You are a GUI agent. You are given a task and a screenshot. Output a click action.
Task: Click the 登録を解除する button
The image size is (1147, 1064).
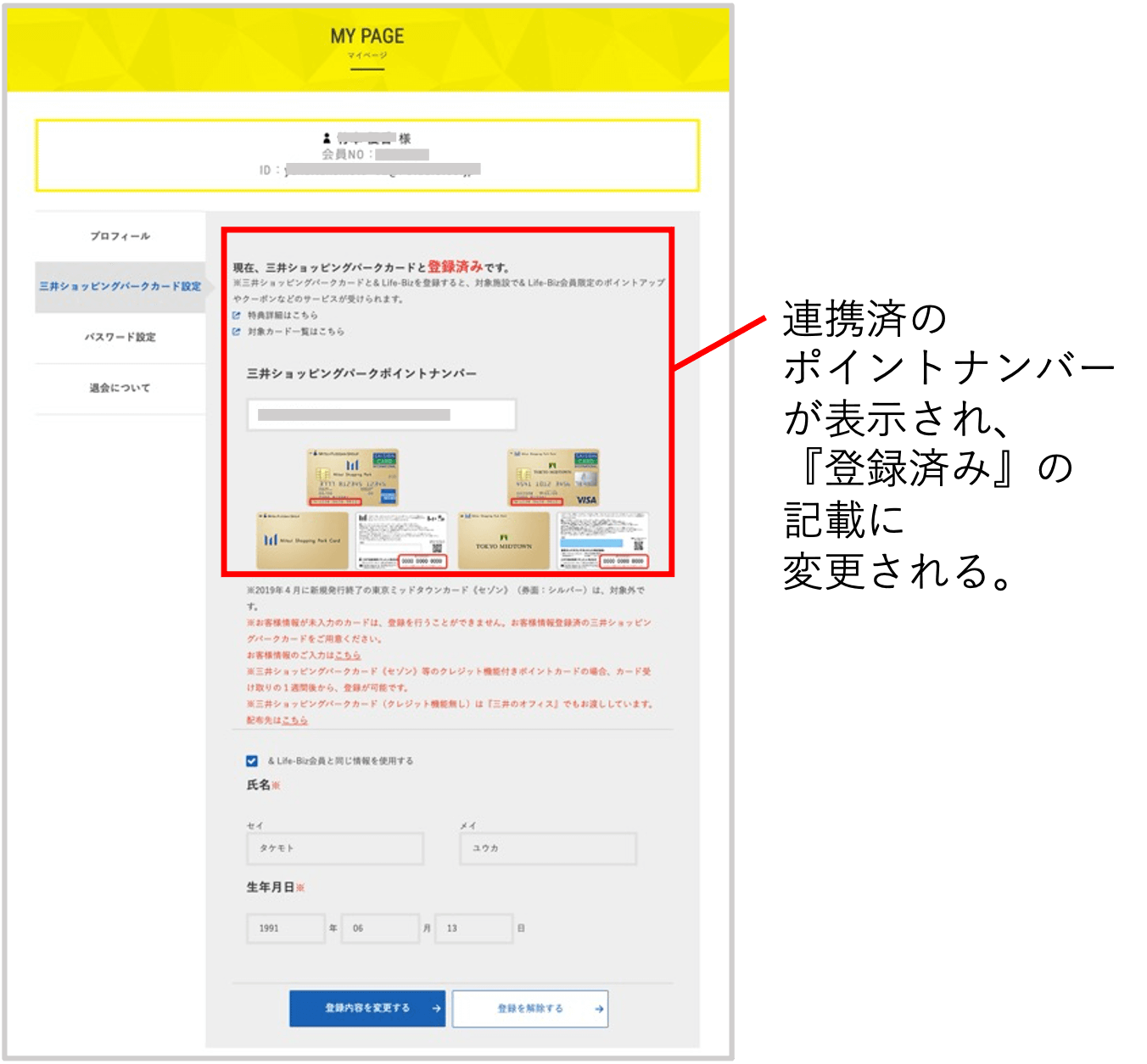point(530,1008)
